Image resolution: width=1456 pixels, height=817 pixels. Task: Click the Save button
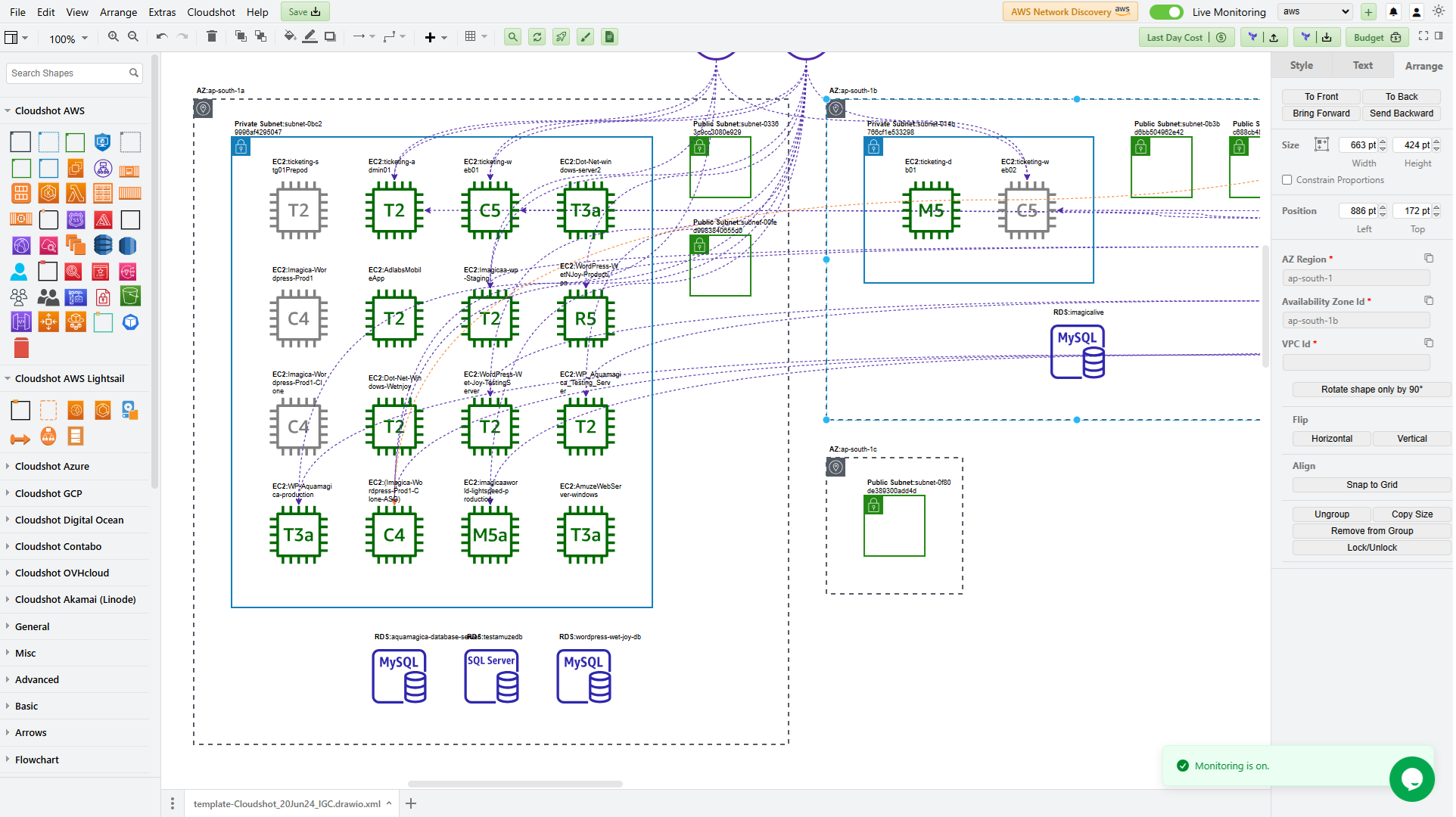point(306,12)
